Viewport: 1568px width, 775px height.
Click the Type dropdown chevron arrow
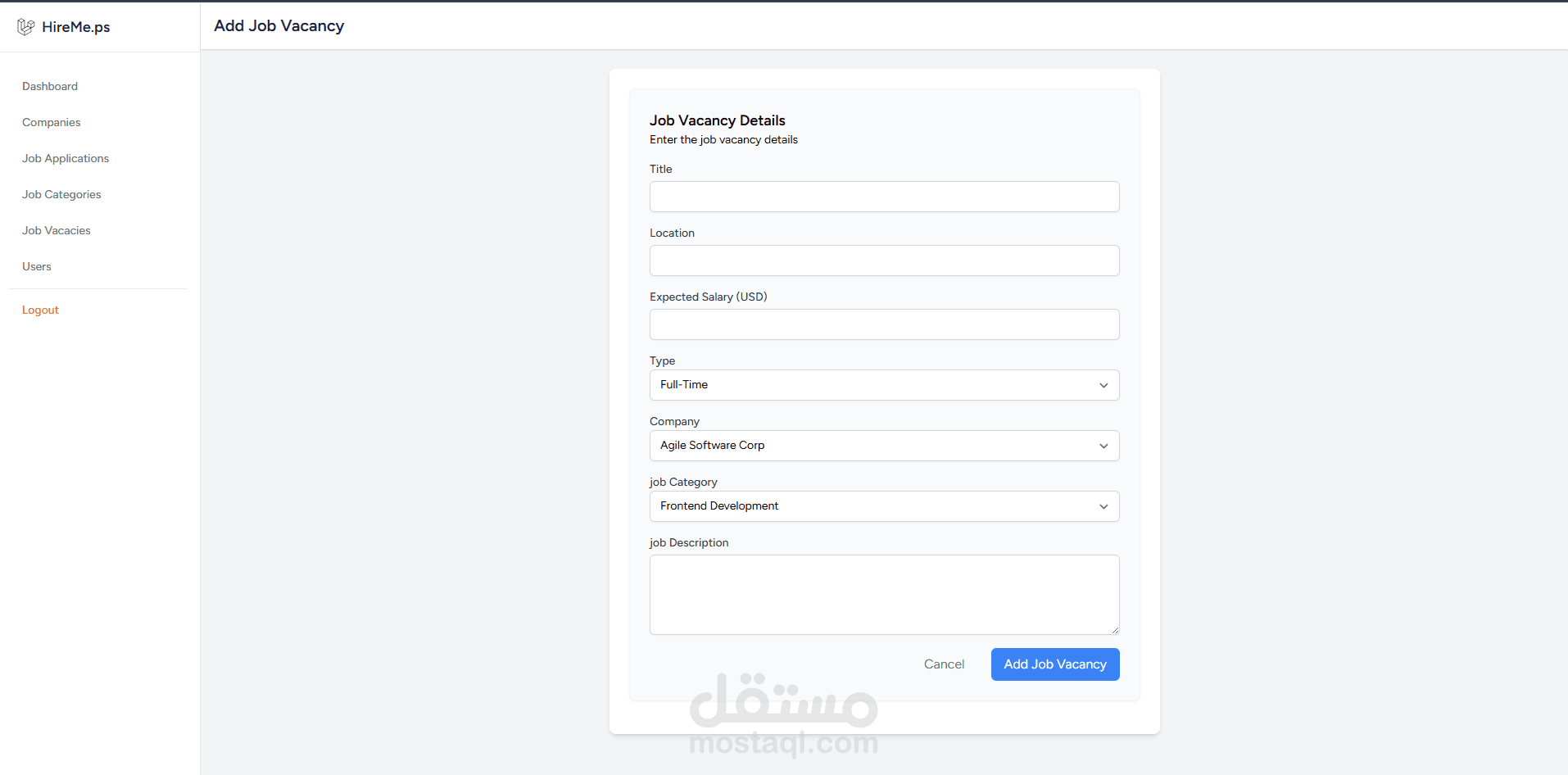(x=1103, y=385)
